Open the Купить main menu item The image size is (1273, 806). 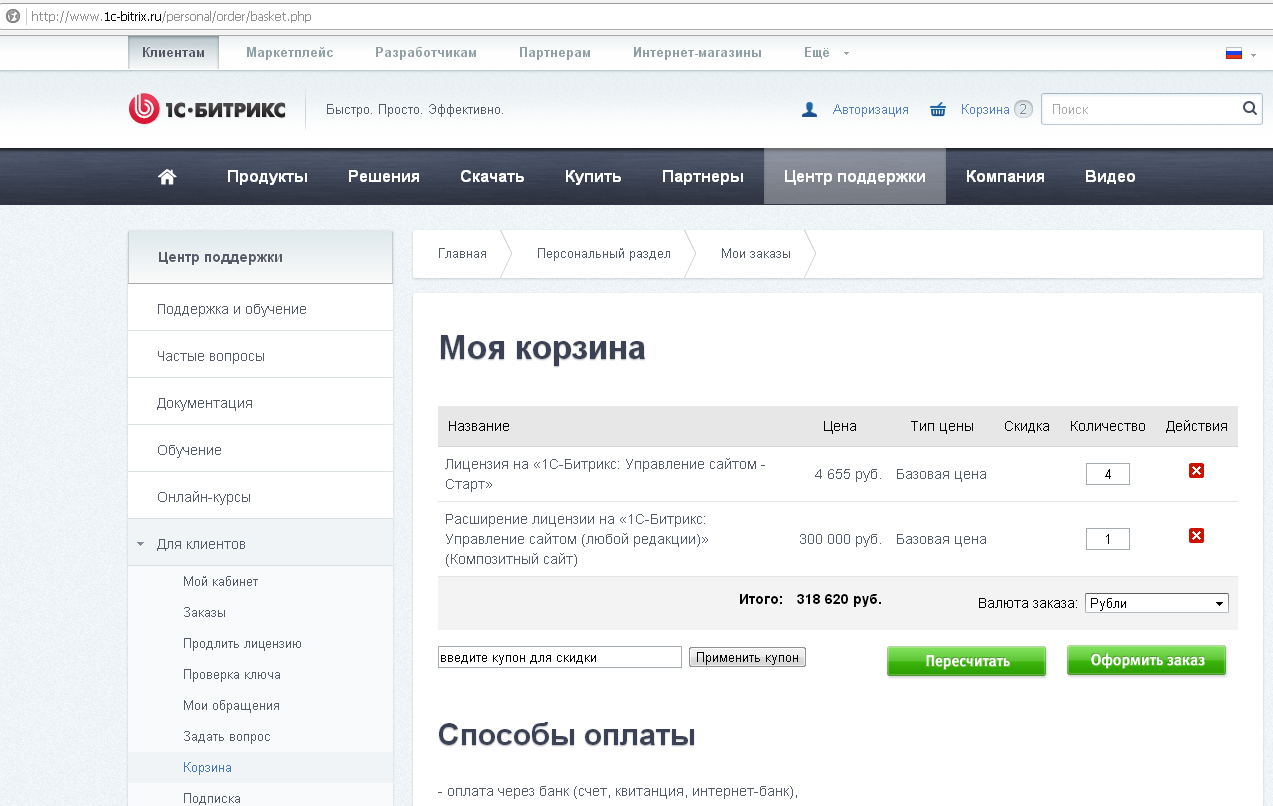[x=593, y=177]
